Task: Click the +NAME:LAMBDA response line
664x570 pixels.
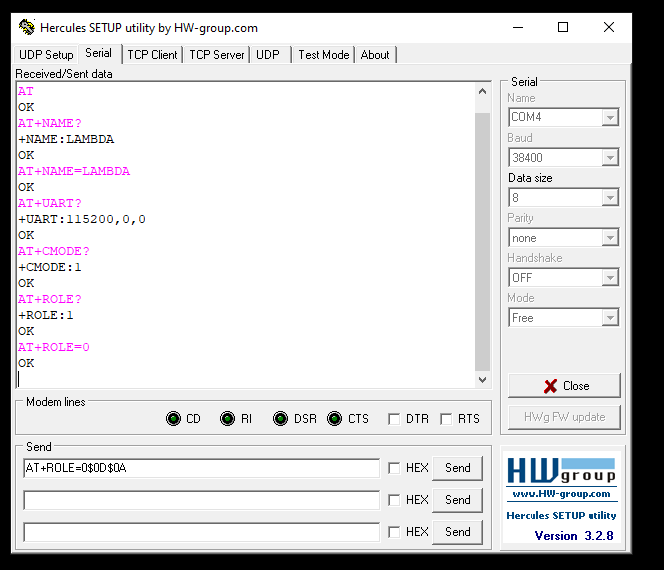Action: (66, 139)
